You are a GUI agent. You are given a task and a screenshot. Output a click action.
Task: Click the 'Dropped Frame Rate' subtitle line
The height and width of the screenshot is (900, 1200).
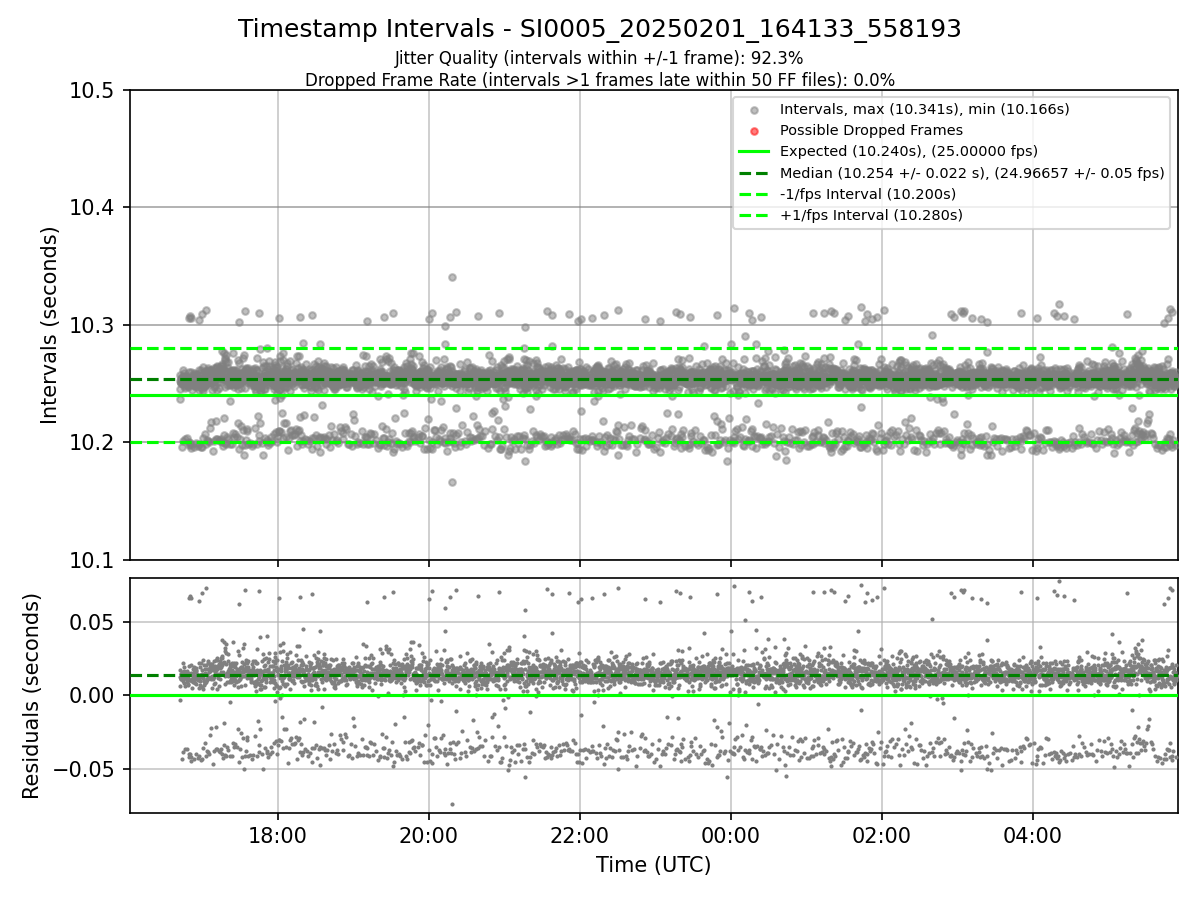coord(599,80)
